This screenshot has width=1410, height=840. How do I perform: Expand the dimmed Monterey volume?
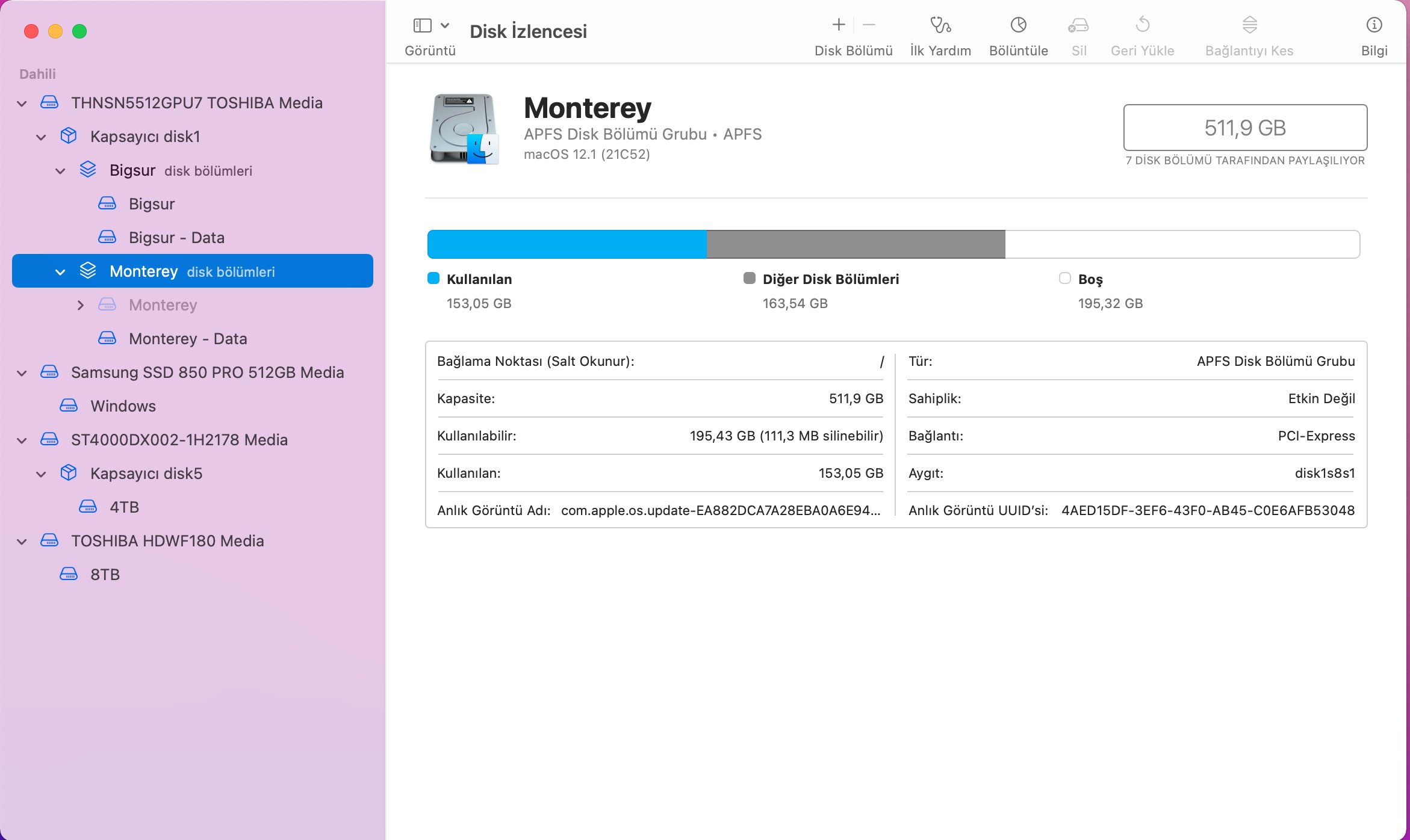pyautogui.click(x=81, y=305)
